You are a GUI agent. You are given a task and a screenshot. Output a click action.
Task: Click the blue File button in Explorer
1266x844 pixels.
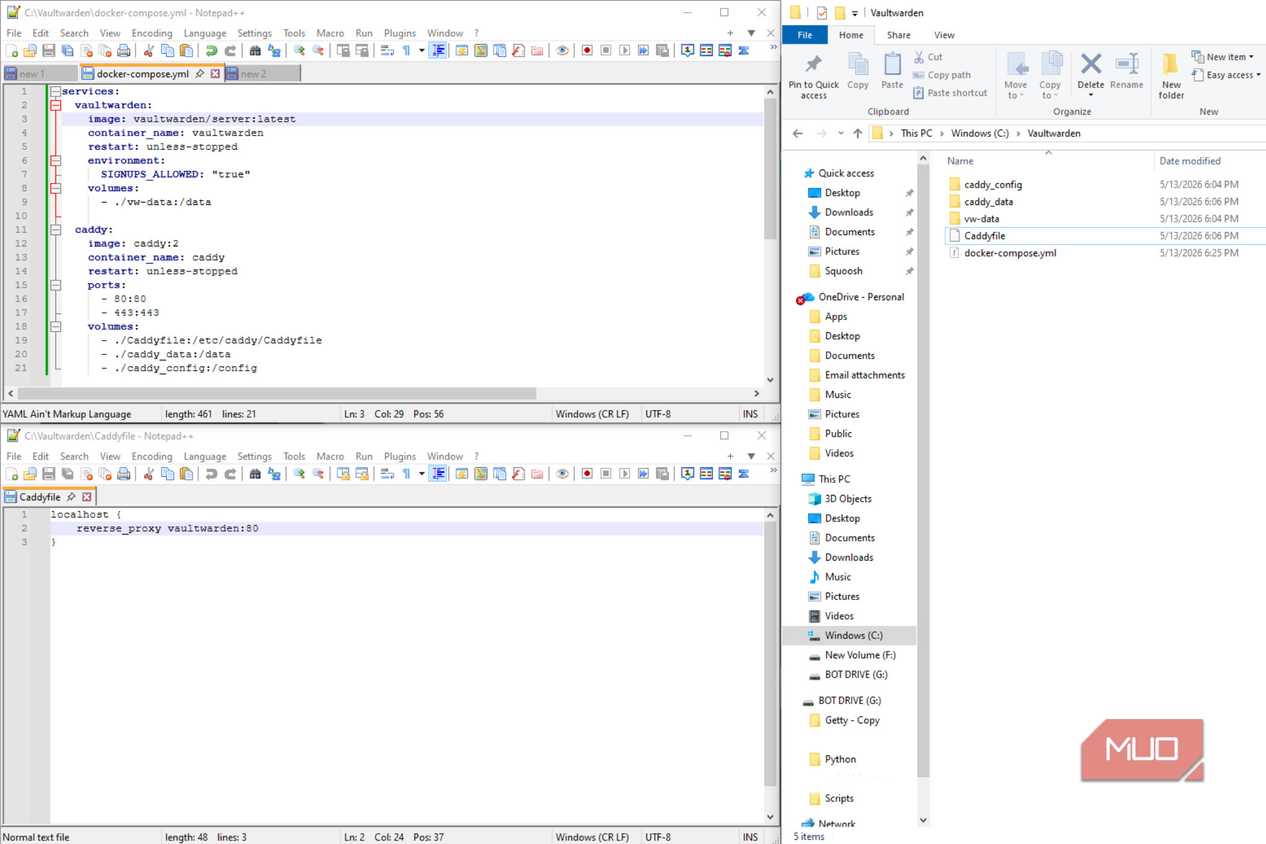[x=805, y=35]
